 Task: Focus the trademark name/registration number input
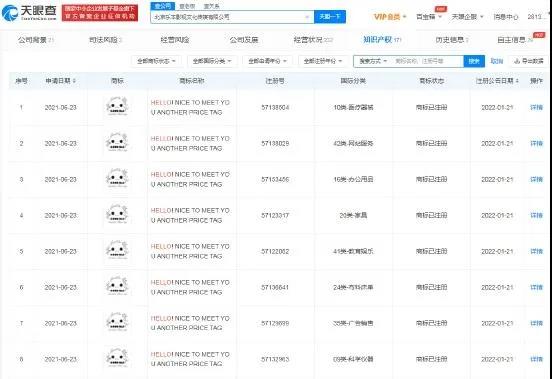(x=427, y=61)
